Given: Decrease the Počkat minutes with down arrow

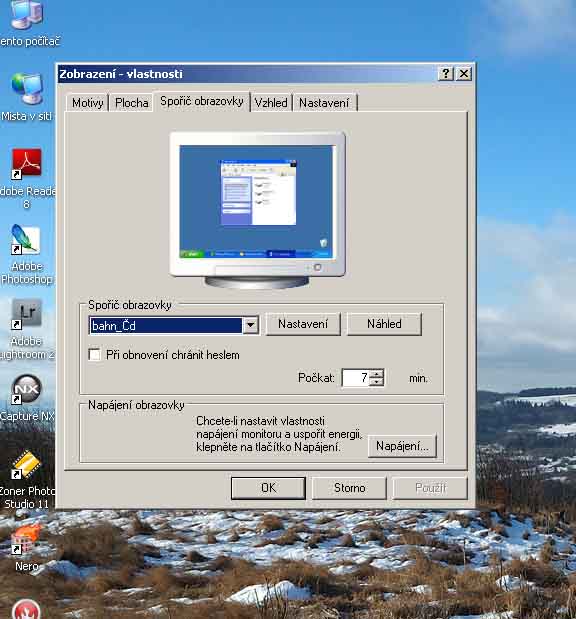Looking at the screenshot, I should (x=377, y=382).
